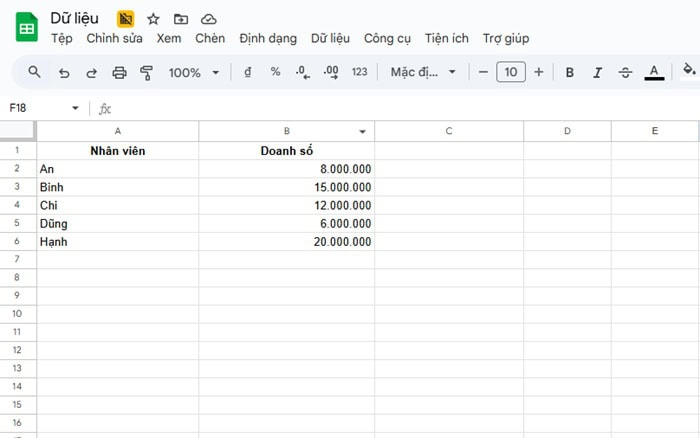Star the Dữ liệu document
The image size is (700, 438).
[x=153, y=19]
